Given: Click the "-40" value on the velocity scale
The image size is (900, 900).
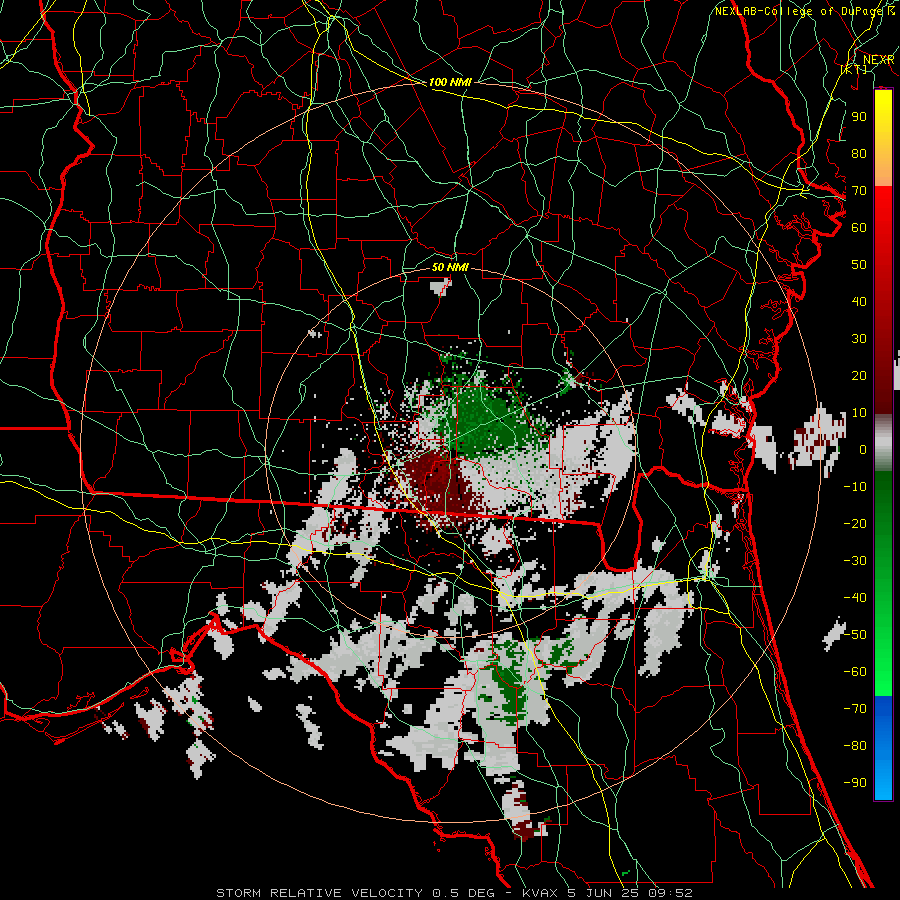Looking at the screenshot, I should (x=855, y=598).
